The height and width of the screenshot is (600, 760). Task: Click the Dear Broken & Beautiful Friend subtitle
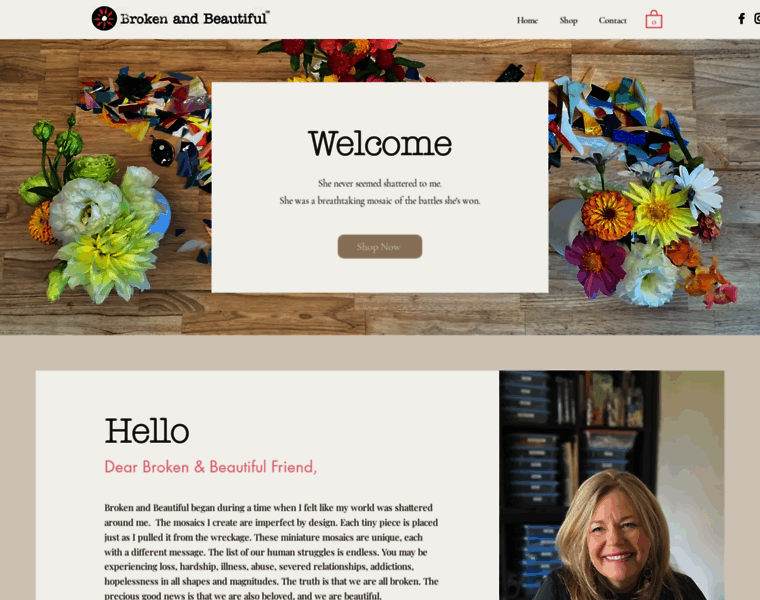pyautogui.click(x=211, y=467)
